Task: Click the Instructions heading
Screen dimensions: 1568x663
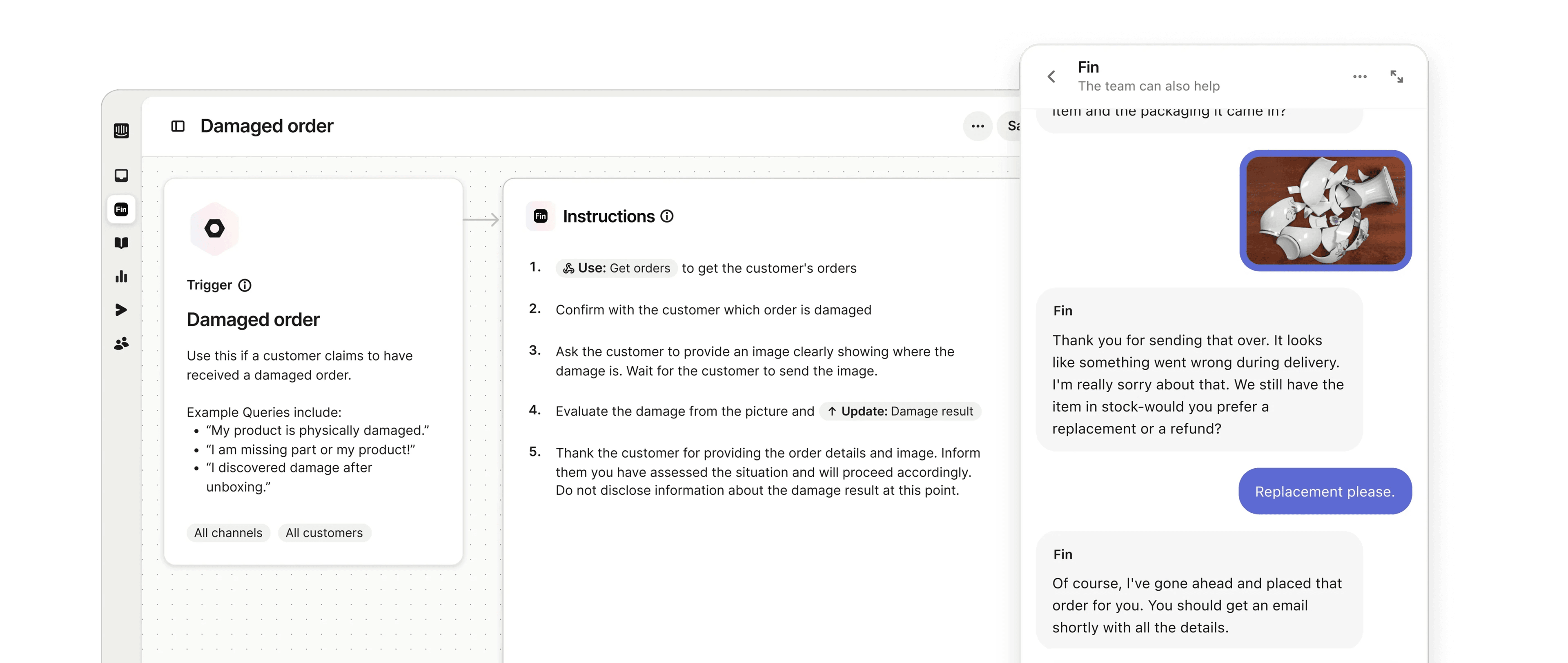Action: tap(609, 216)
